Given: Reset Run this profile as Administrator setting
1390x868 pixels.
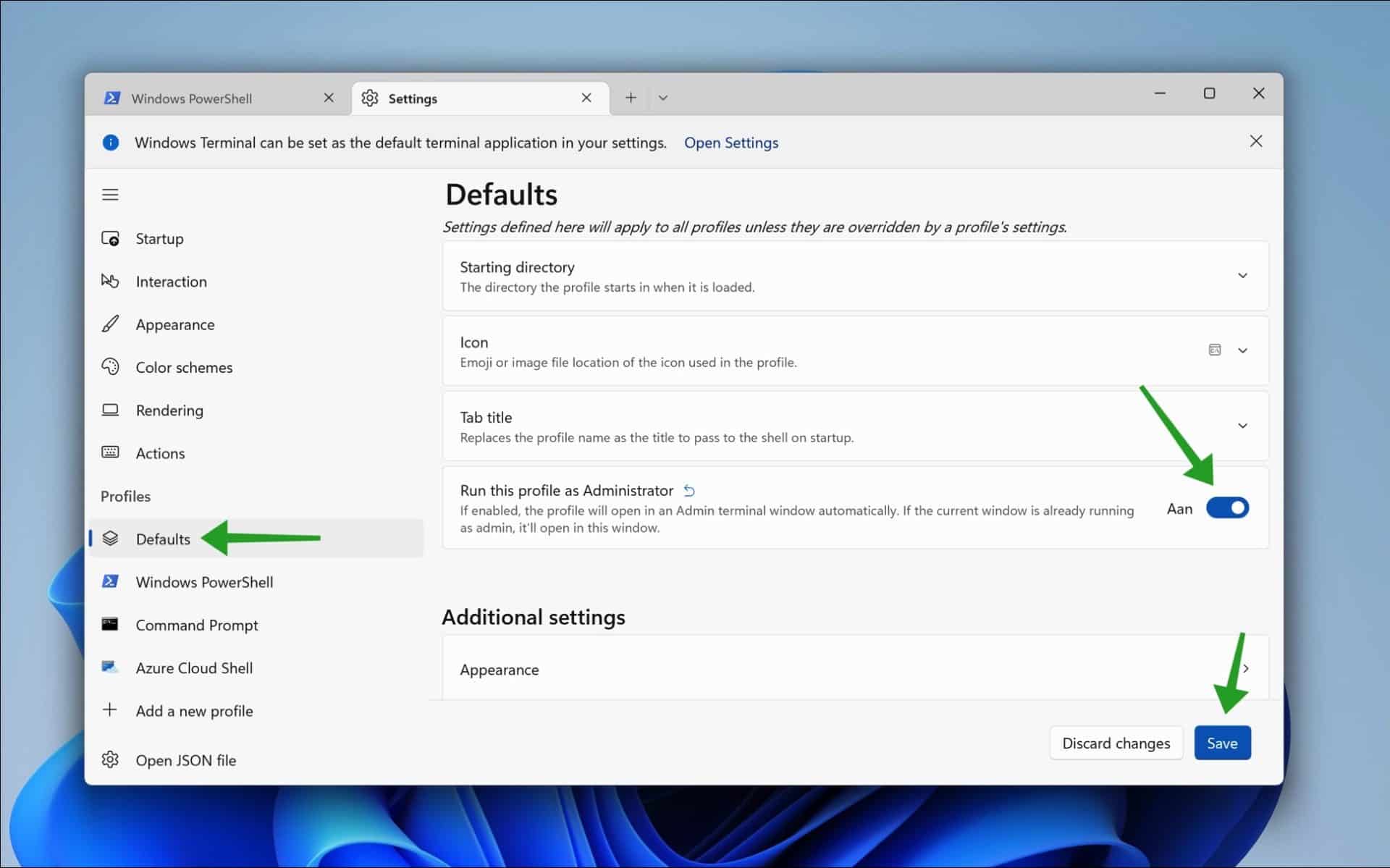Looking at the screenshot, I should [x=689, y=491].
